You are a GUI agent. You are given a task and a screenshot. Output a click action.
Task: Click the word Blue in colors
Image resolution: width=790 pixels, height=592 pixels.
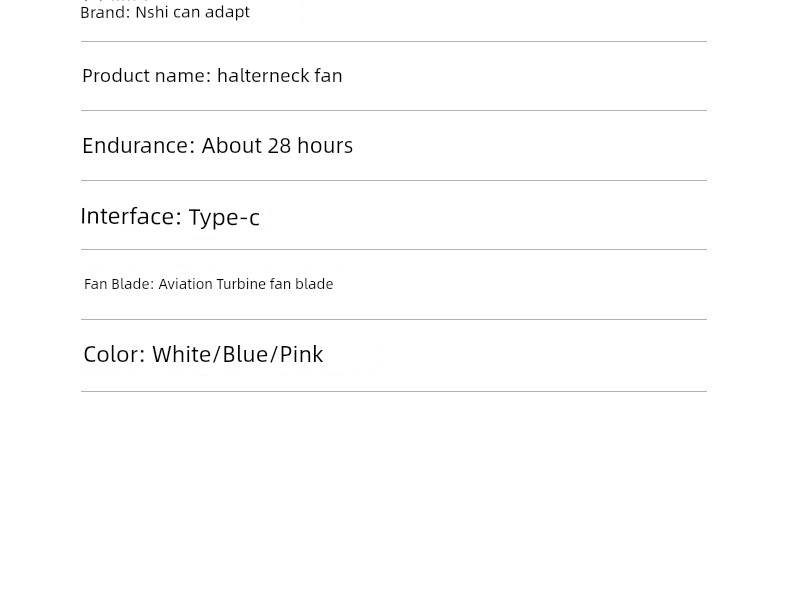pos(245,354)
